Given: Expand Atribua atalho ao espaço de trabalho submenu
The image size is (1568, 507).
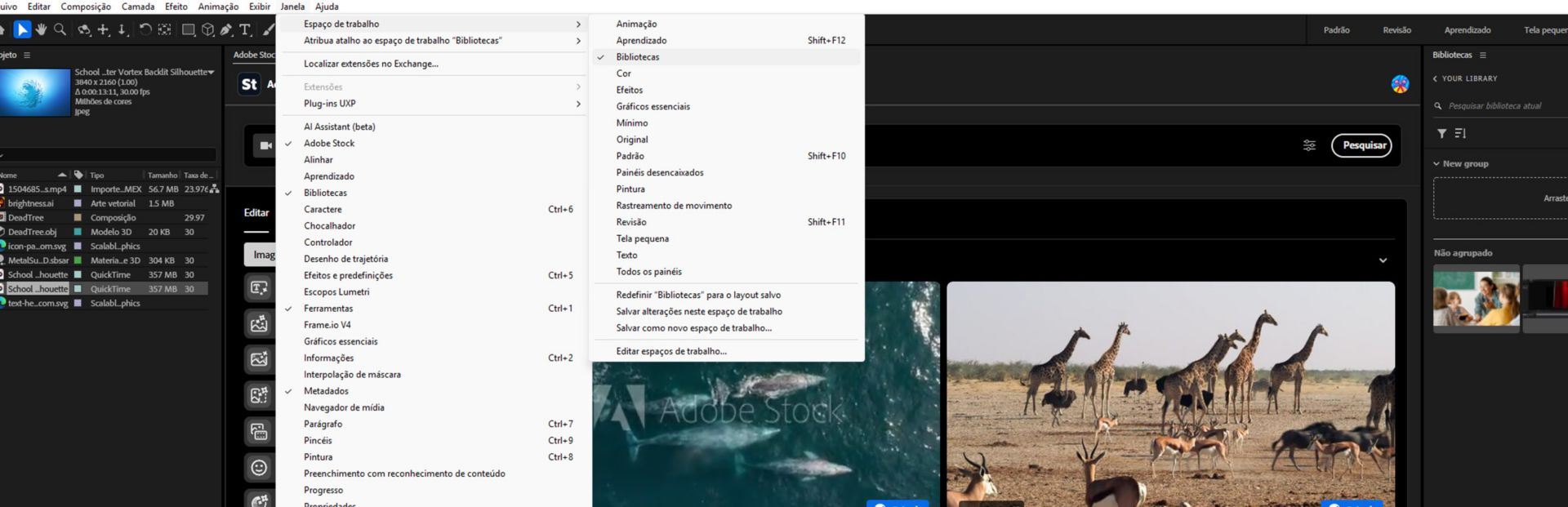Looking at the screenshot, I should pos(433,40).
